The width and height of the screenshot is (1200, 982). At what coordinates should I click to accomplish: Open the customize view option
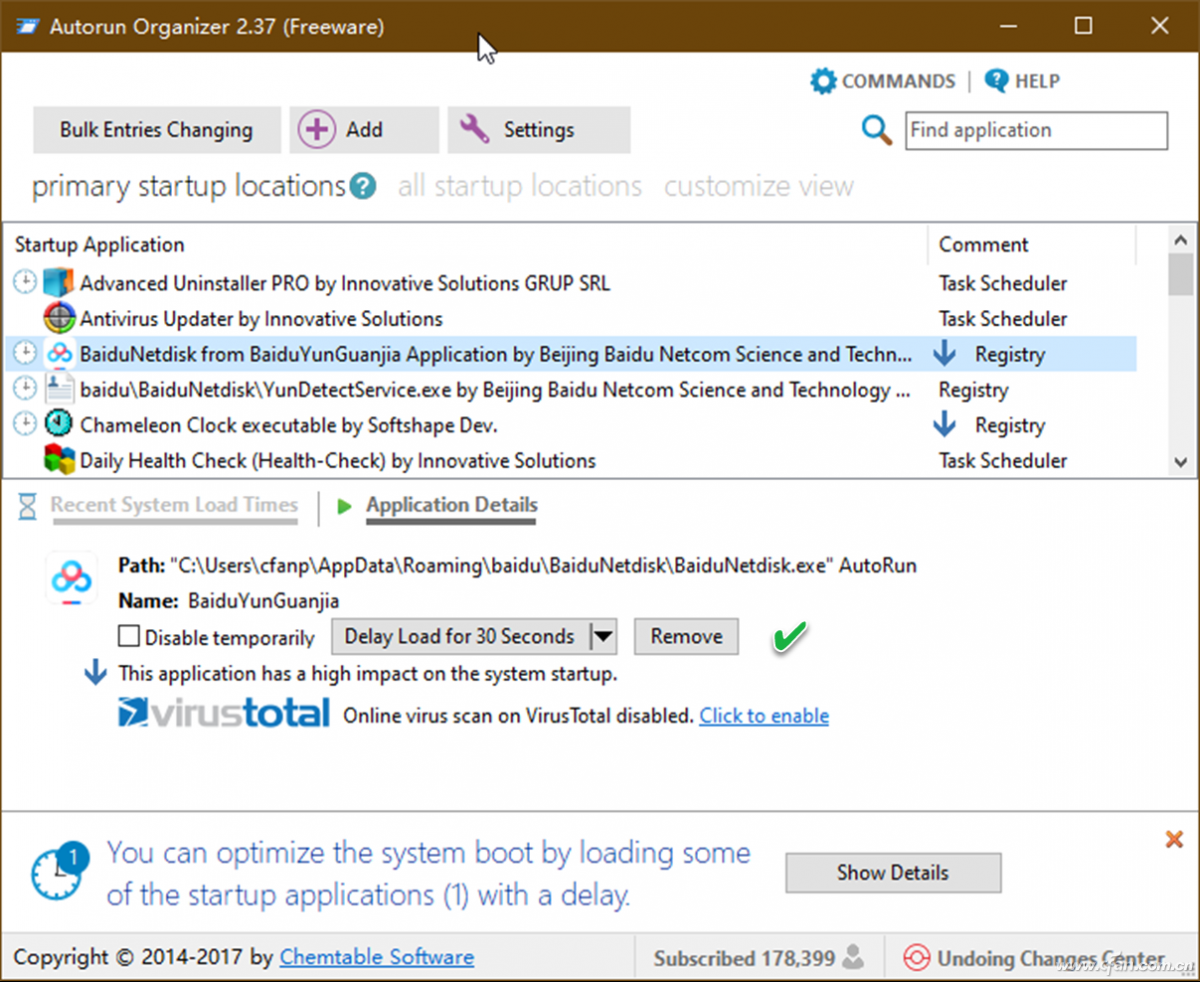[759, 186]
